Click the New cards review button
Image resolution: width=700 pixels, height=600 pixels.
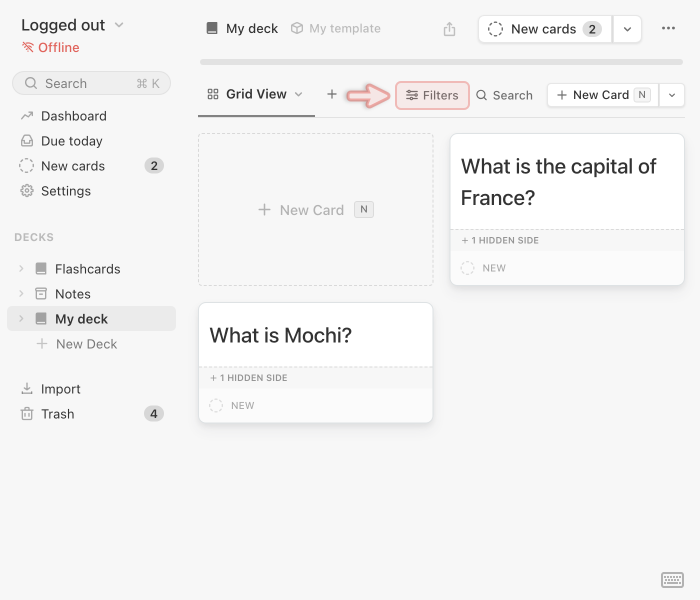click(x=544, y=29)
